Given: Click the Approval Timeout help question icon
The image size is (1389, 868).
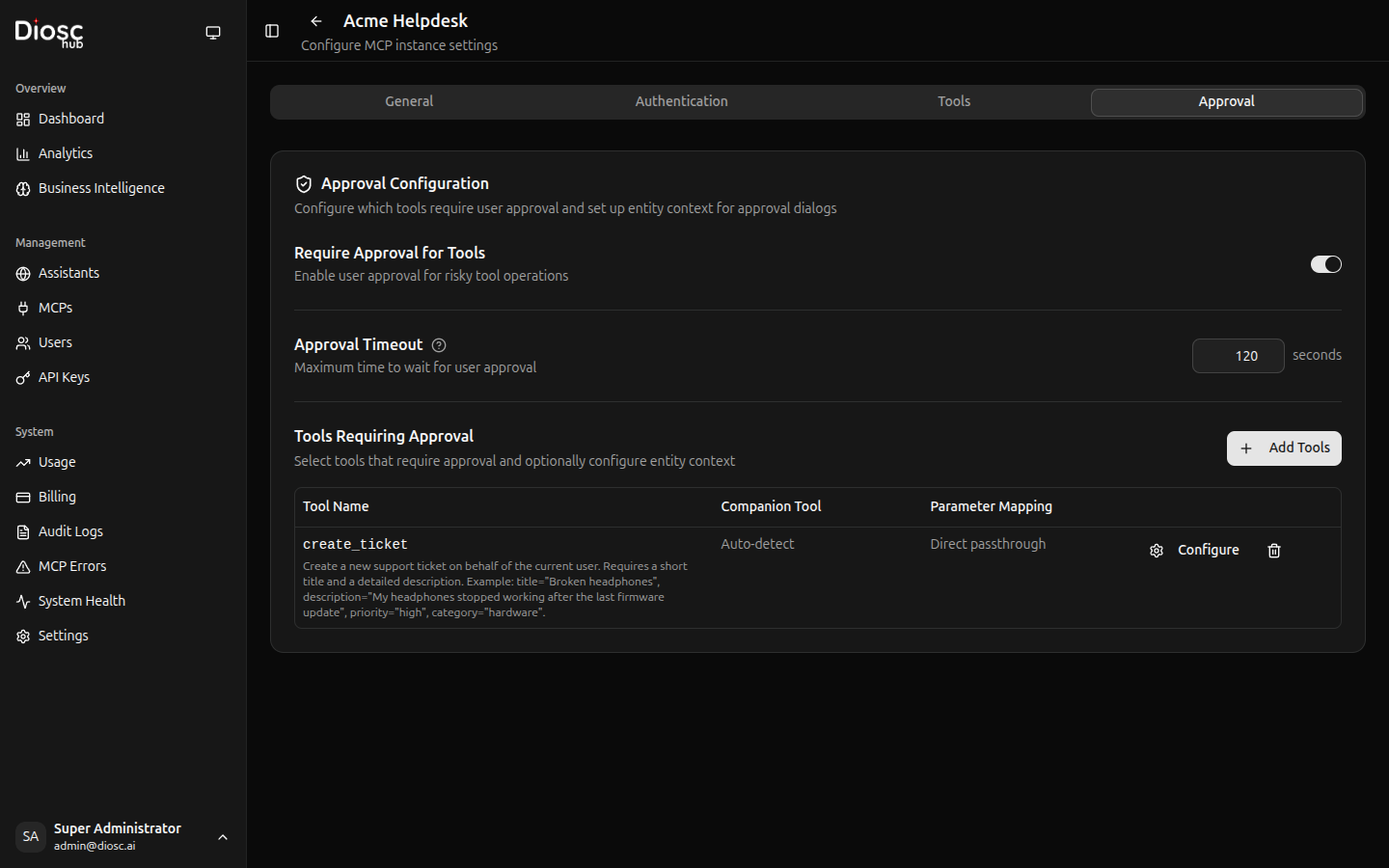Looking at the screenshot, I should (x=439, y=345).
